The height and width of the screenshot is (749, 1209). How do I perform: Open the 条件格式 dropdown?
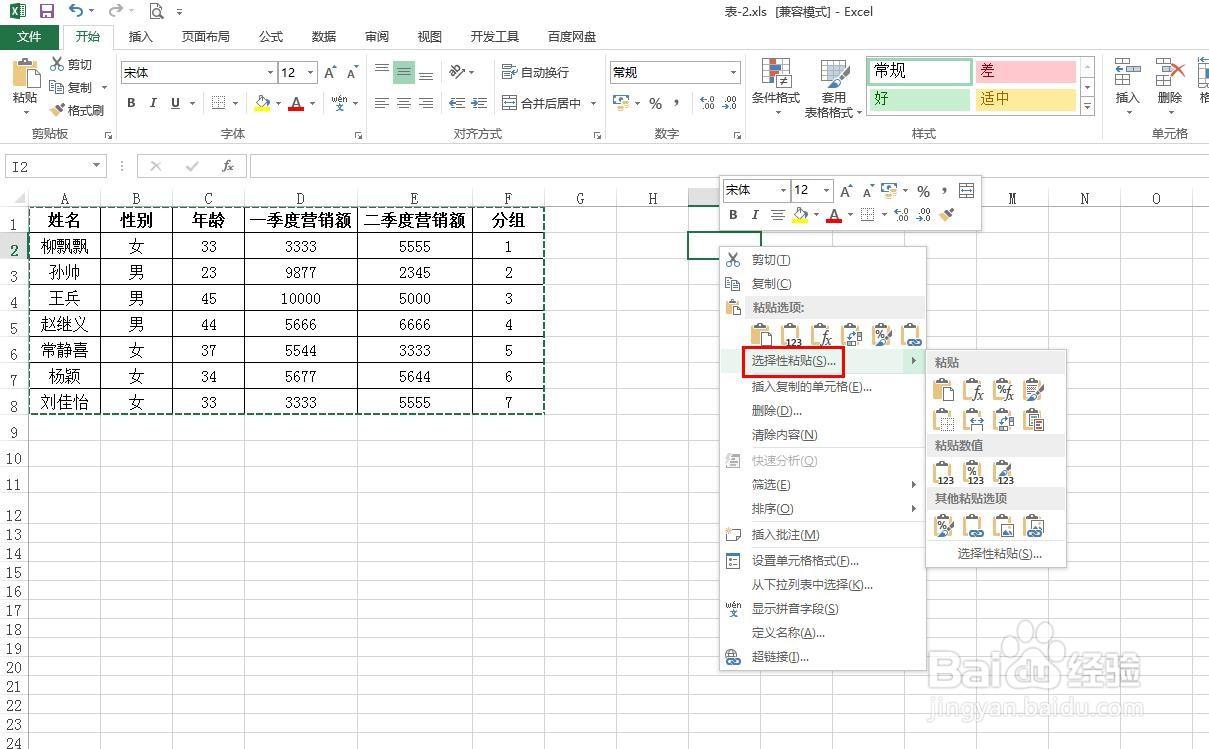(x=778, y=88)
